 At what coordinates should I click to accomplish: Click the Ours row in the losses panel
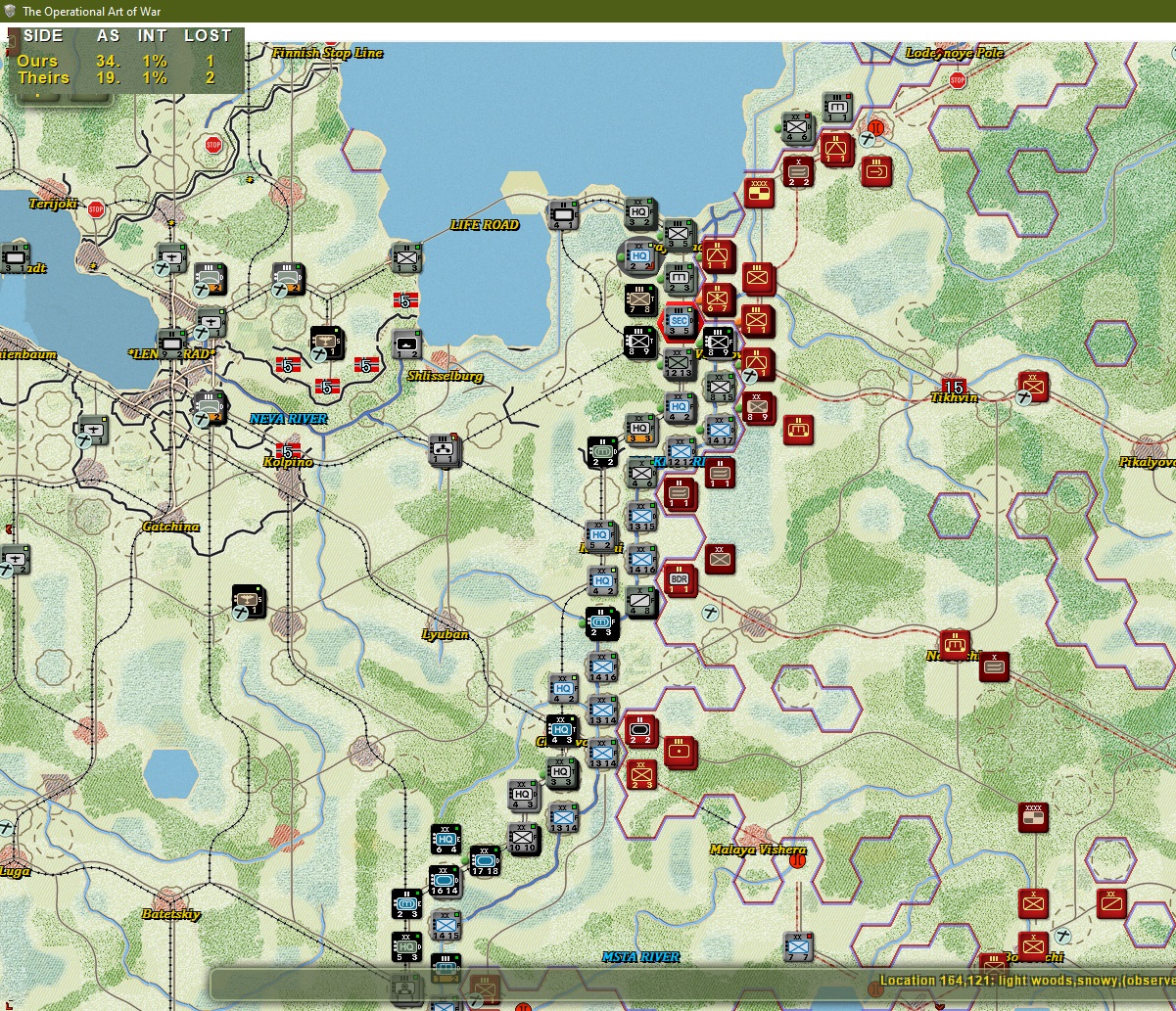point(118,61)
